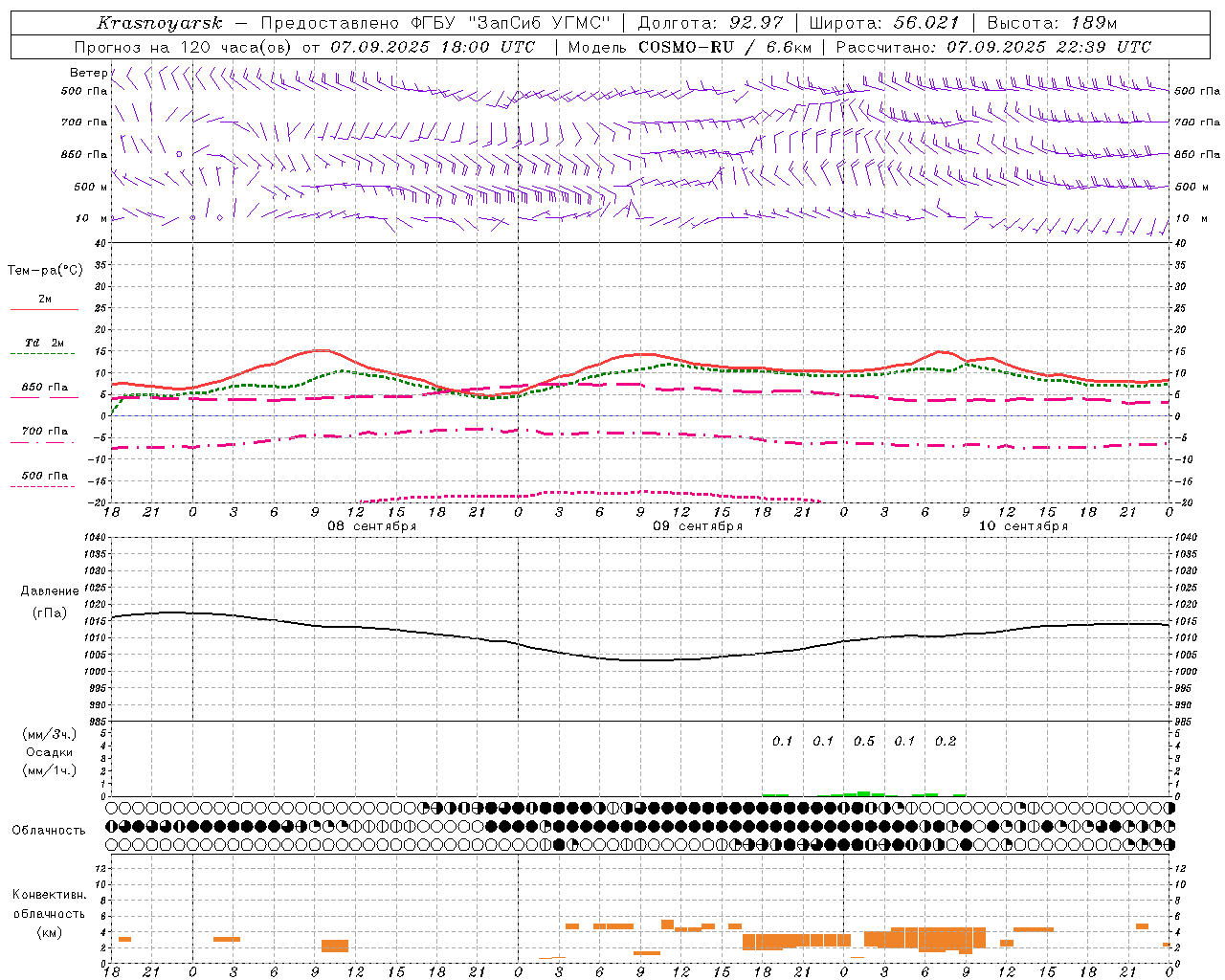Click the Модель COSMO-RU / 6.6км label
The height and width of the screenshot is (980, 1225).
(690, 47)
